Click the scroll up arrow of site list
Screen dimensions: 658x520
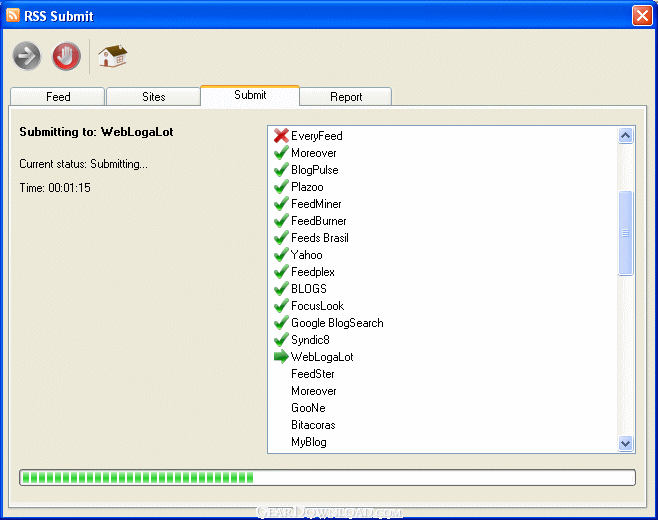625,136
